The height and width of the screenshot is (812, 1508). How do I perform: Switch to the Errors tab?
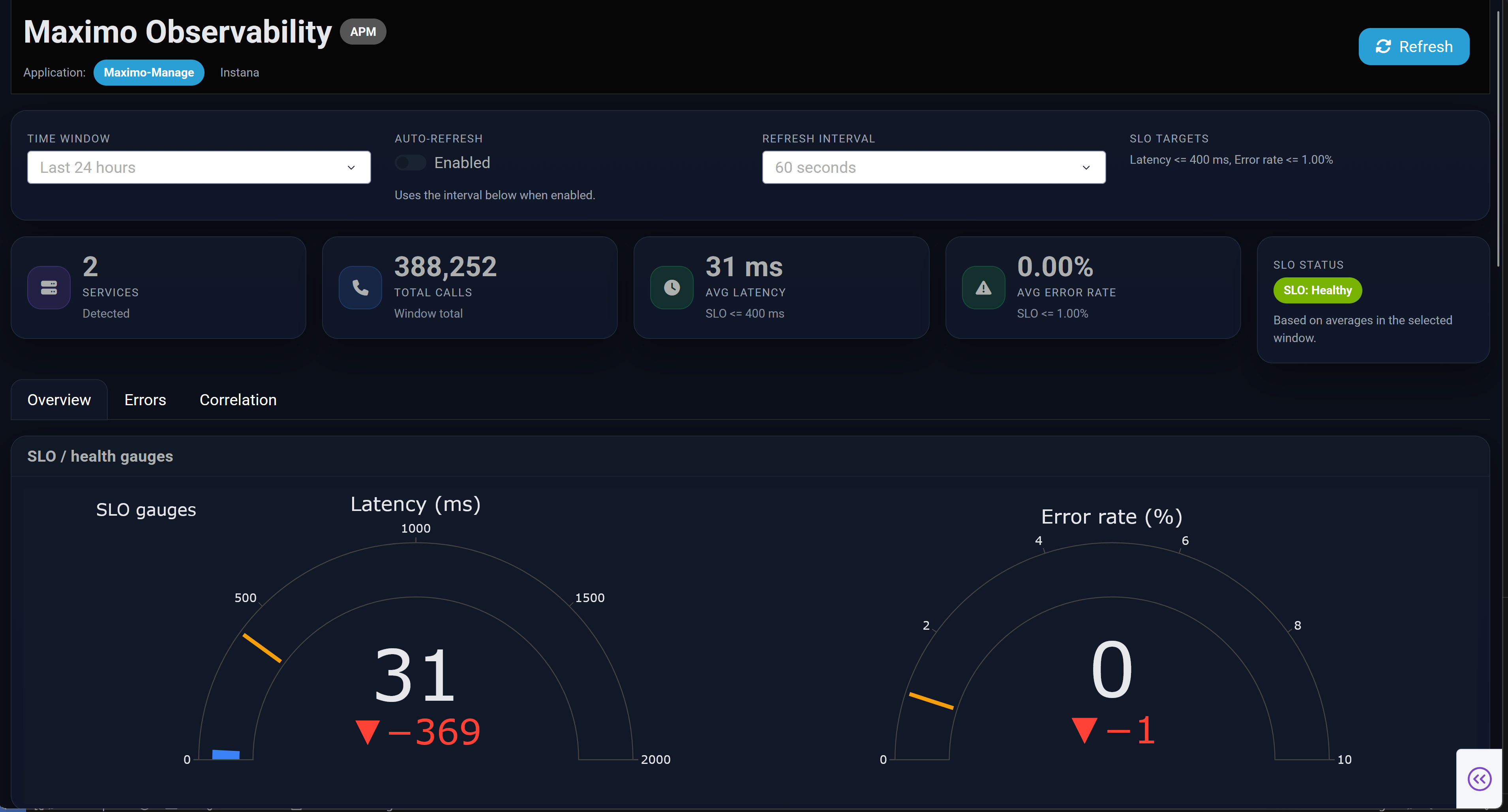point(145,400)
